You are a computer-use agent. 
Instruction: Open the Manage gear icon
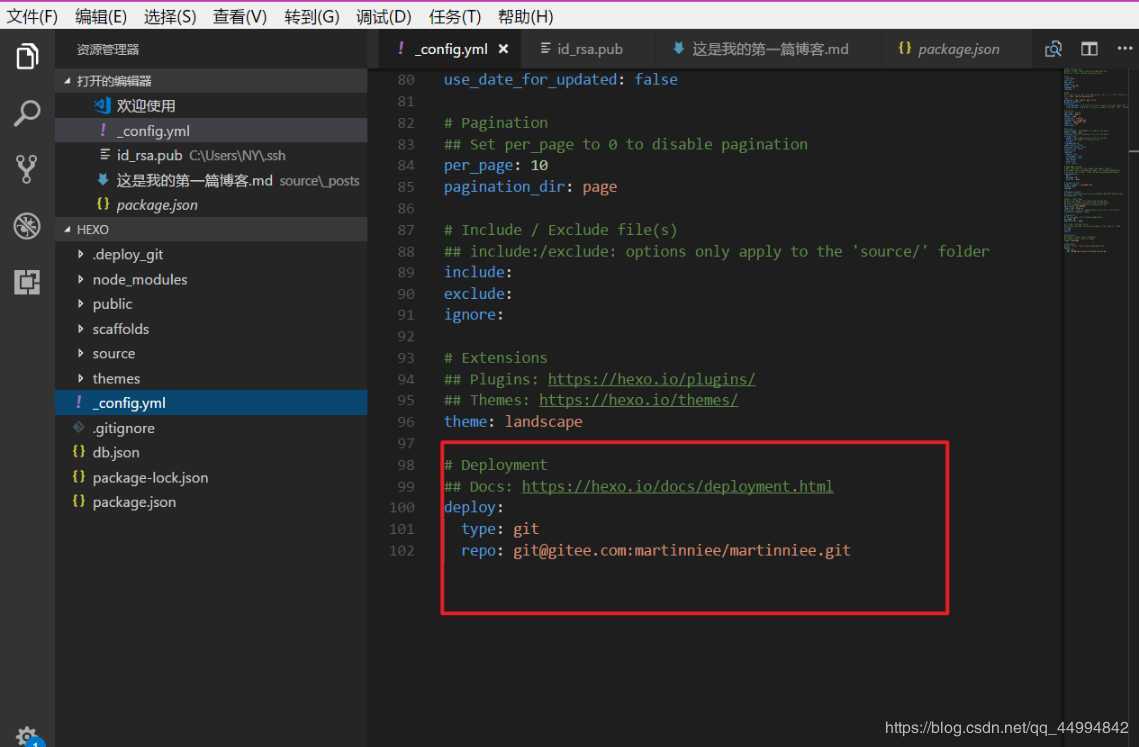(27, 735)
